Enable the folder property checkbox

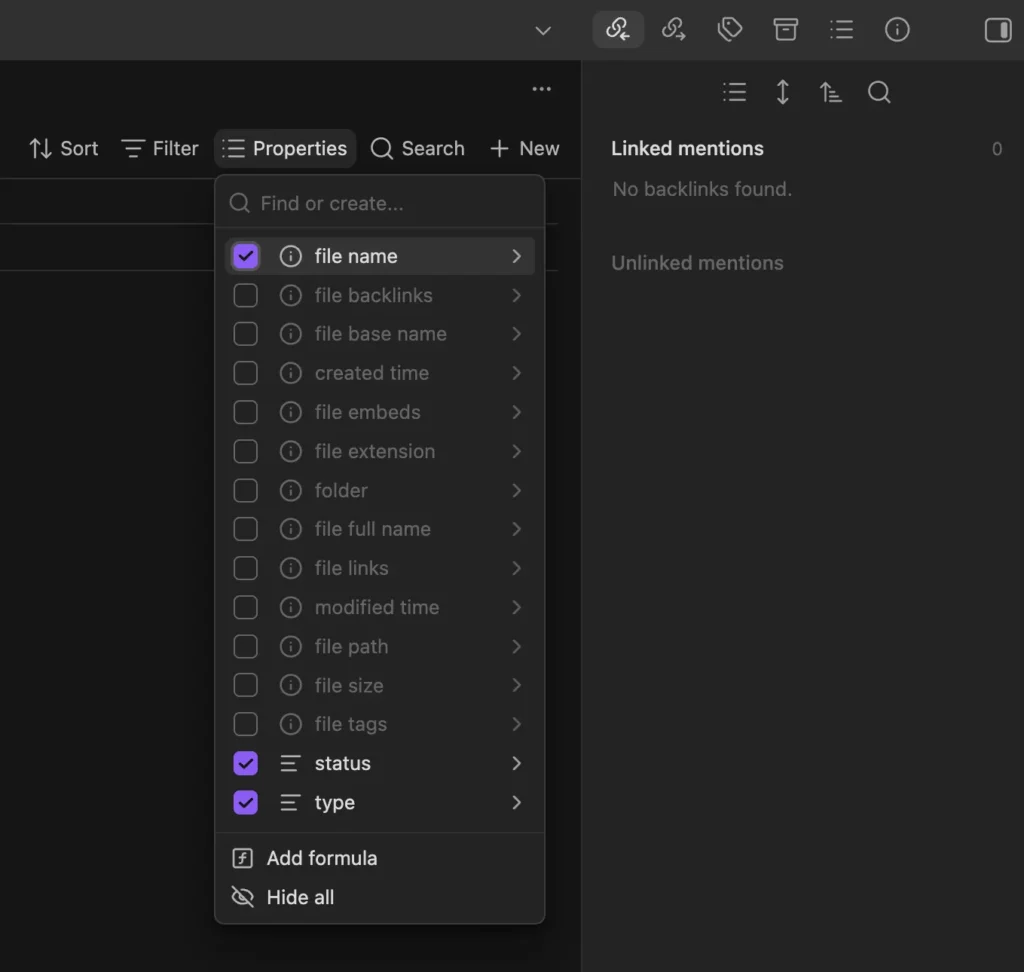click(246, 491)
